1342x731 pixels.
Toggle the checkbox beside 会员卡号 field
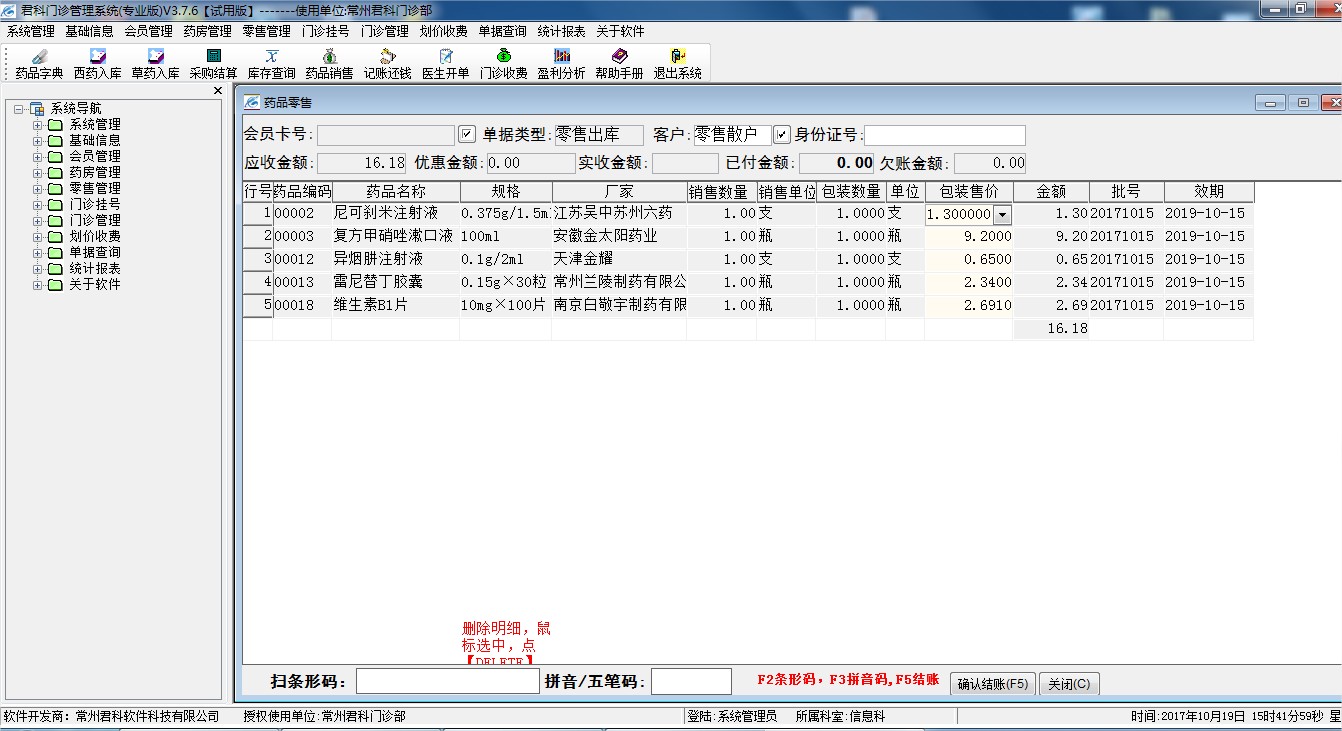(466, 134)
